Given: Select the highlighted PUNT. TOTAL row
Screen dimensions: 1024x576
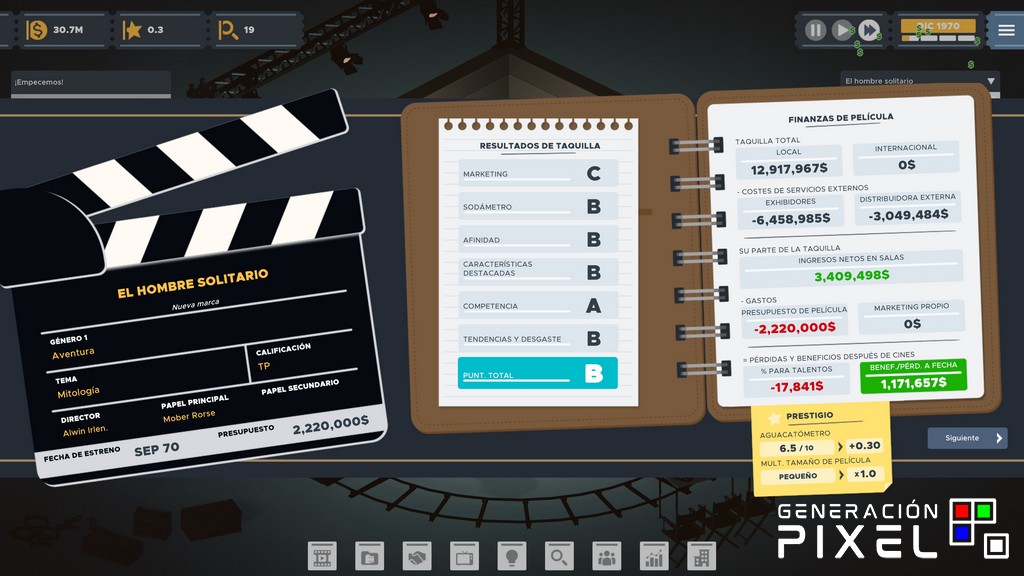Looking at the screenshot, I should click(537, 372).
